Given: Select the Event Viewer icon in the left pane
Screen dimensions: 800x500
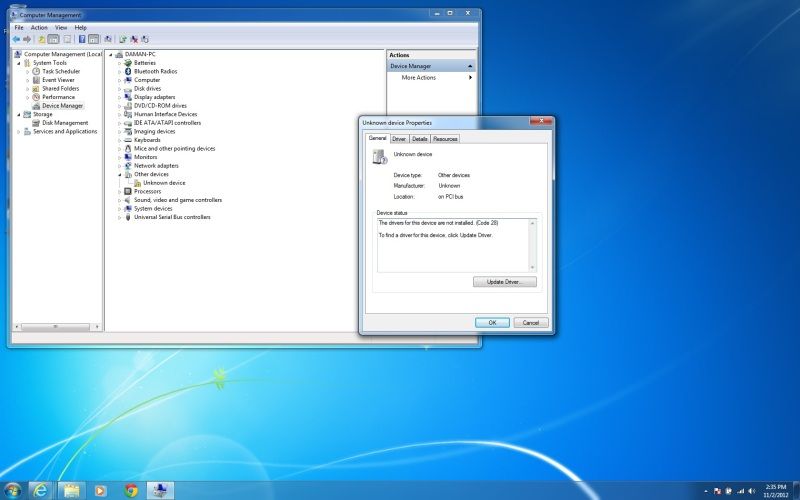Looking at the screenshot, I should 37,80.
